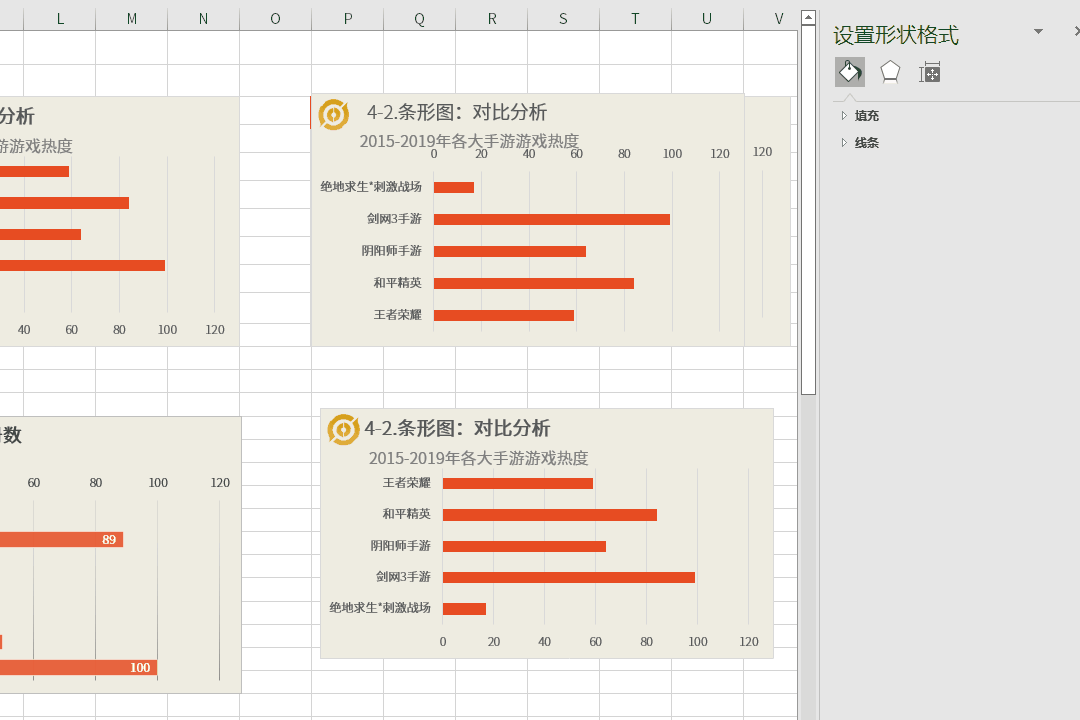
Task: Select the 王者荣耀 label in lower chart
Action: pyautogui.click(x=406, y=483)
